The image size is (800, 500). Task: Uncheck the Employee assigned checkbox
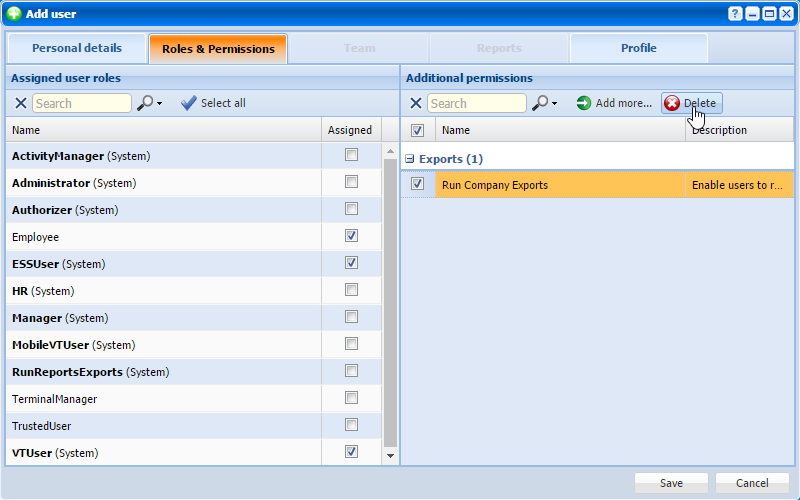[351, 236]
